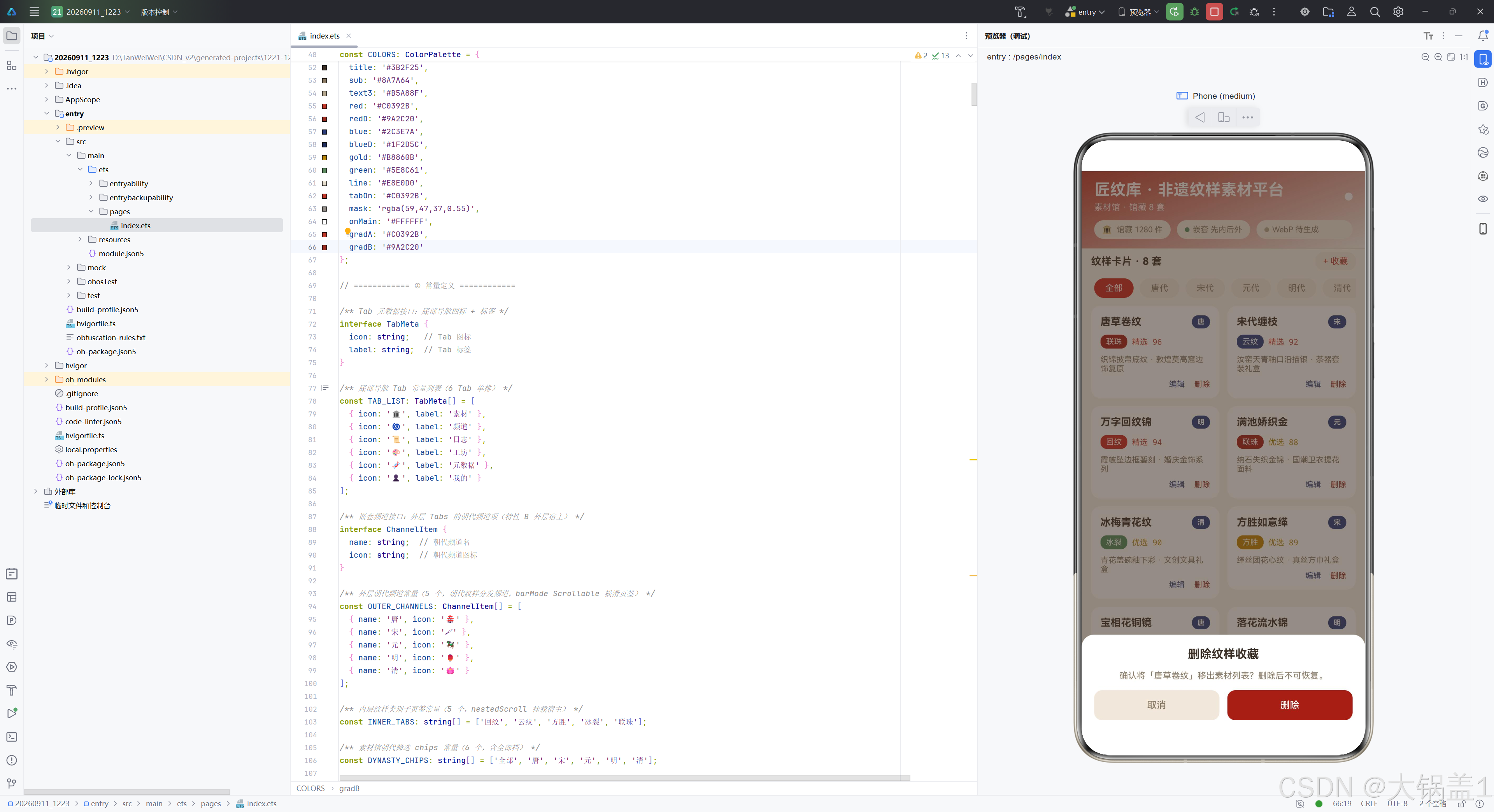This screenshot has width=1494, height=812.
Task: Click the previewer back arrow button
Action: [x=1200, y=118]
